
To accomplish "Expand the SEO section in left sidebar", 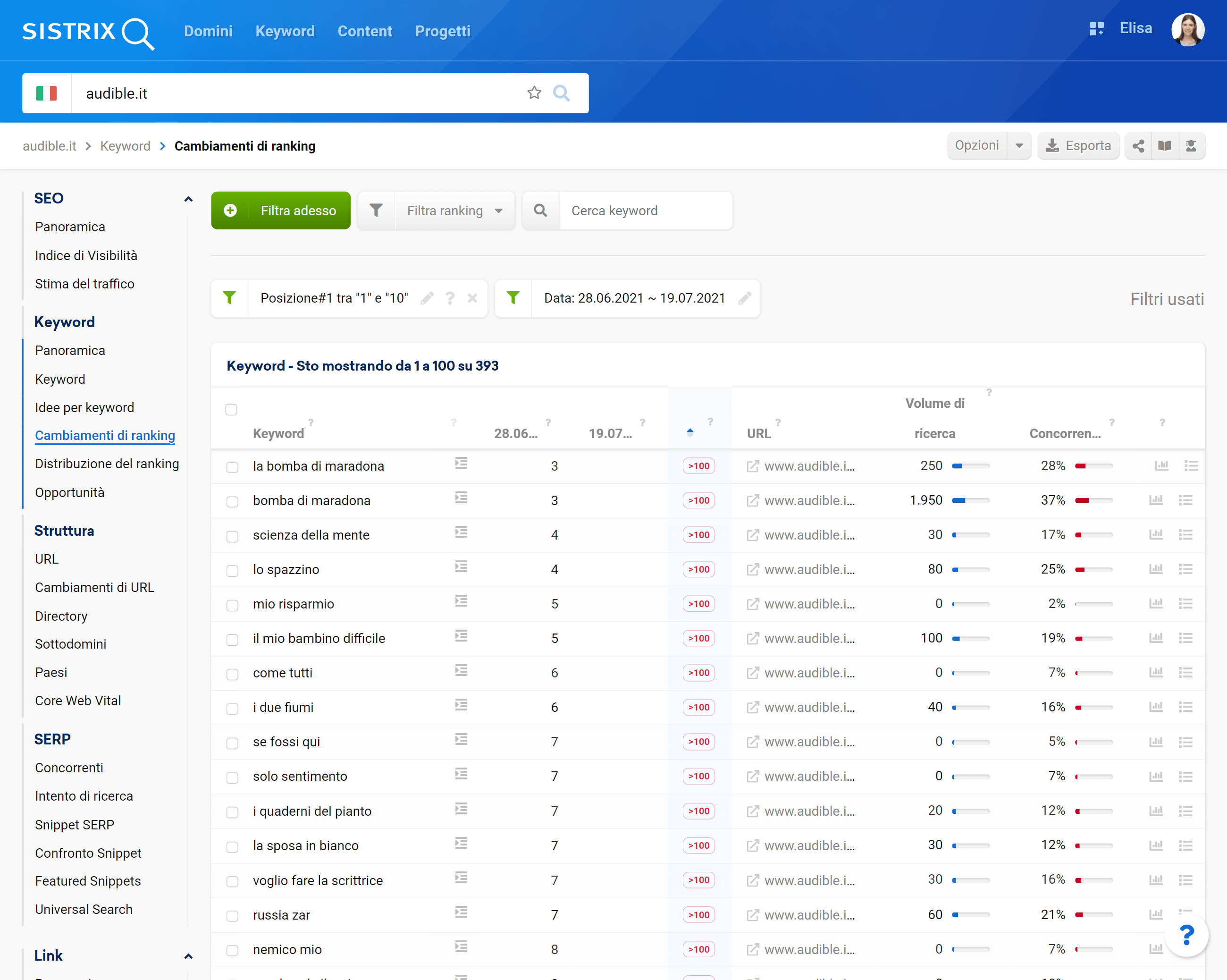I will [x=189, y=198].
